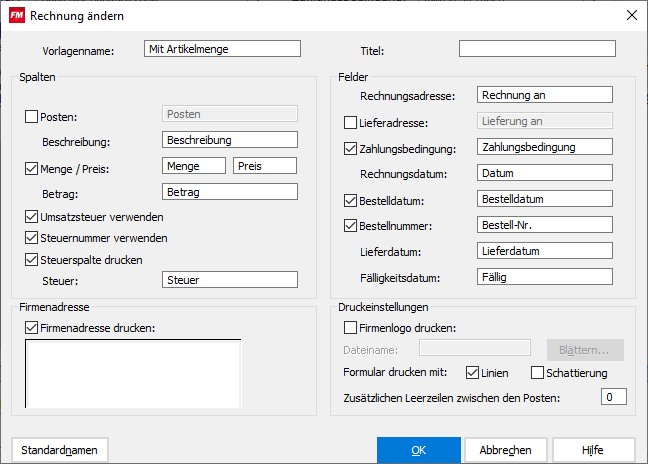Focus the empty Titel input field
648x464 pixels.
[x=537, y=48]
